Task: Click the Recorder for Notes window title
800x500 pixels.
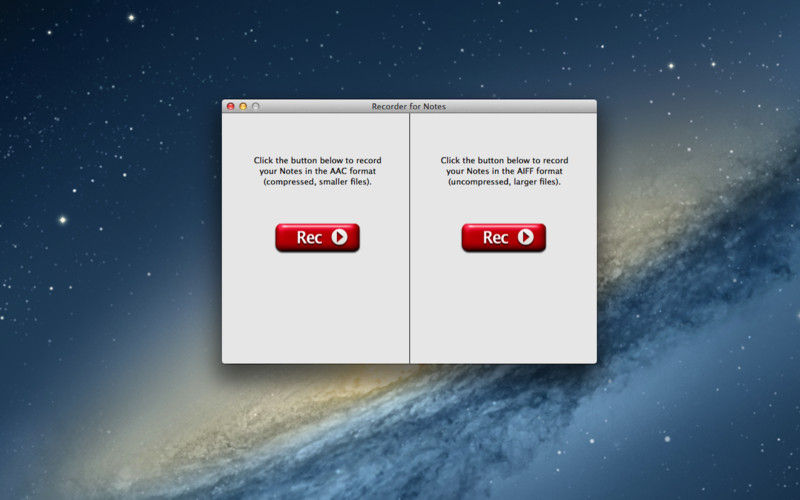Action: pos(409,106)
